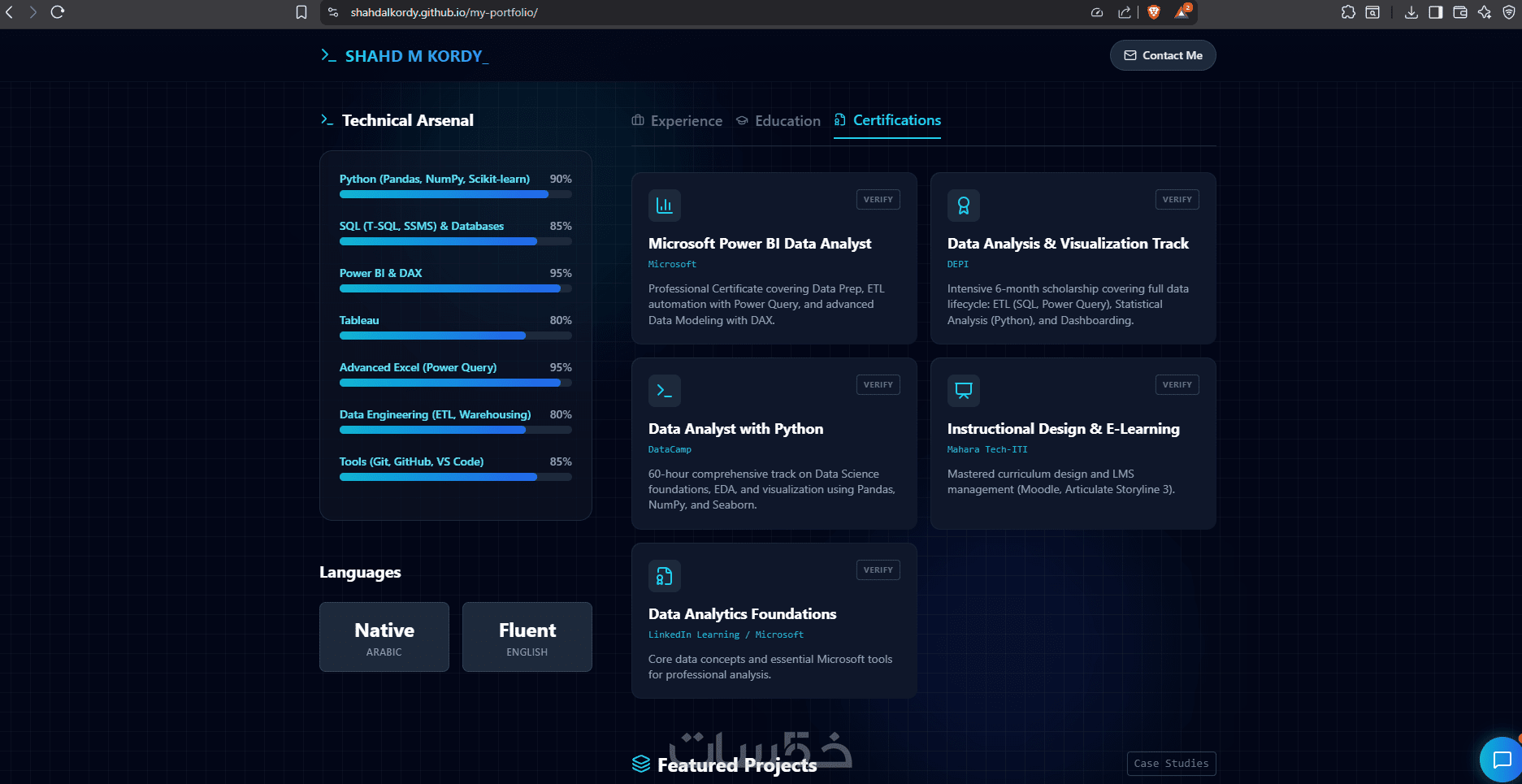Viewport: 1522px width, 784px height.
Task: Click the award icon on DEPI card
Action: 964,206
